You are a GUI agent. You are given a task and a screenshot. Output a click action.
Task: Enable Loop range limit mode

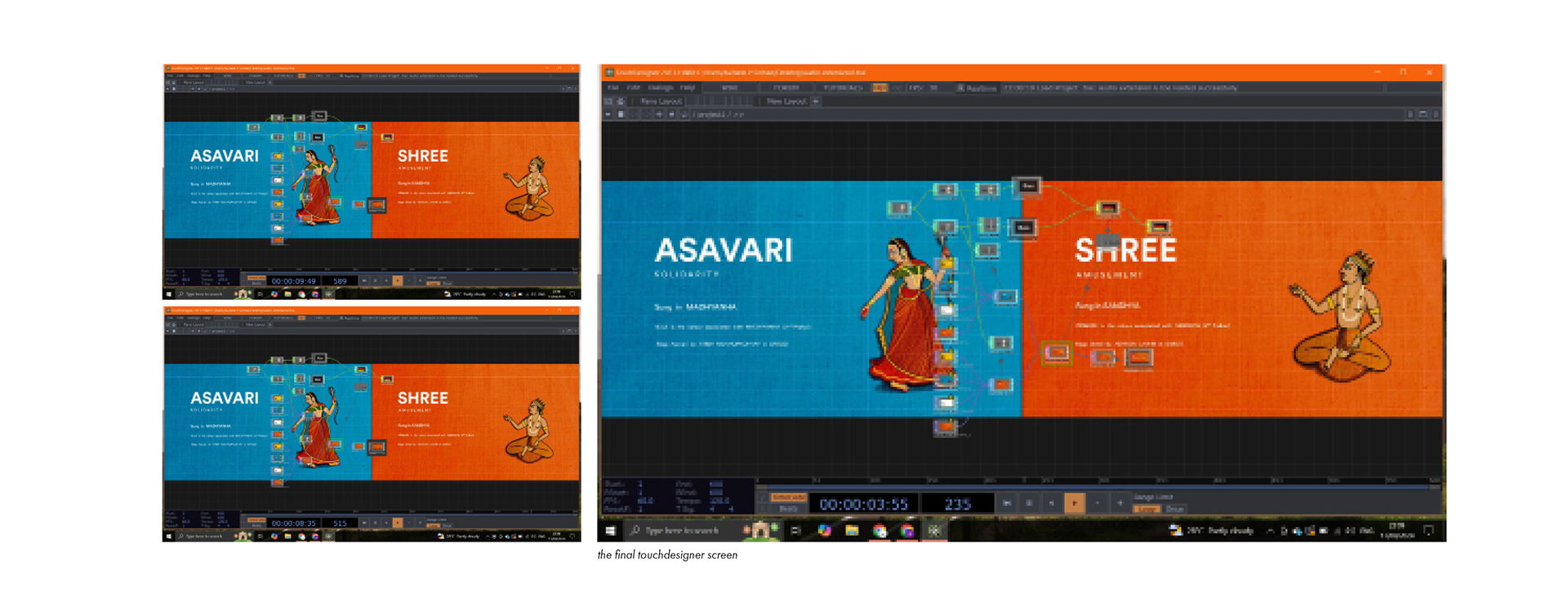[x=1147, y=509]
